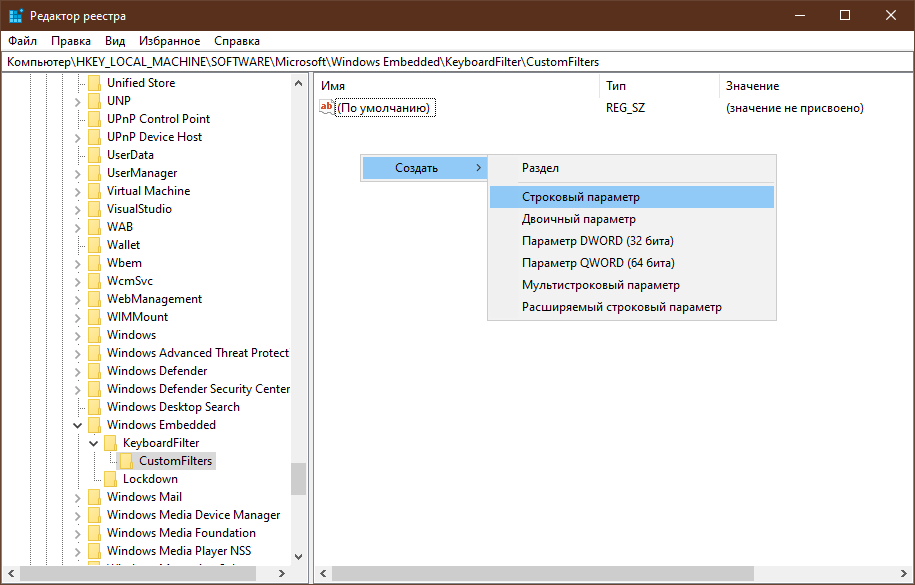Open the Вид menu
This screenshot has width=915, height=585.
115,41
